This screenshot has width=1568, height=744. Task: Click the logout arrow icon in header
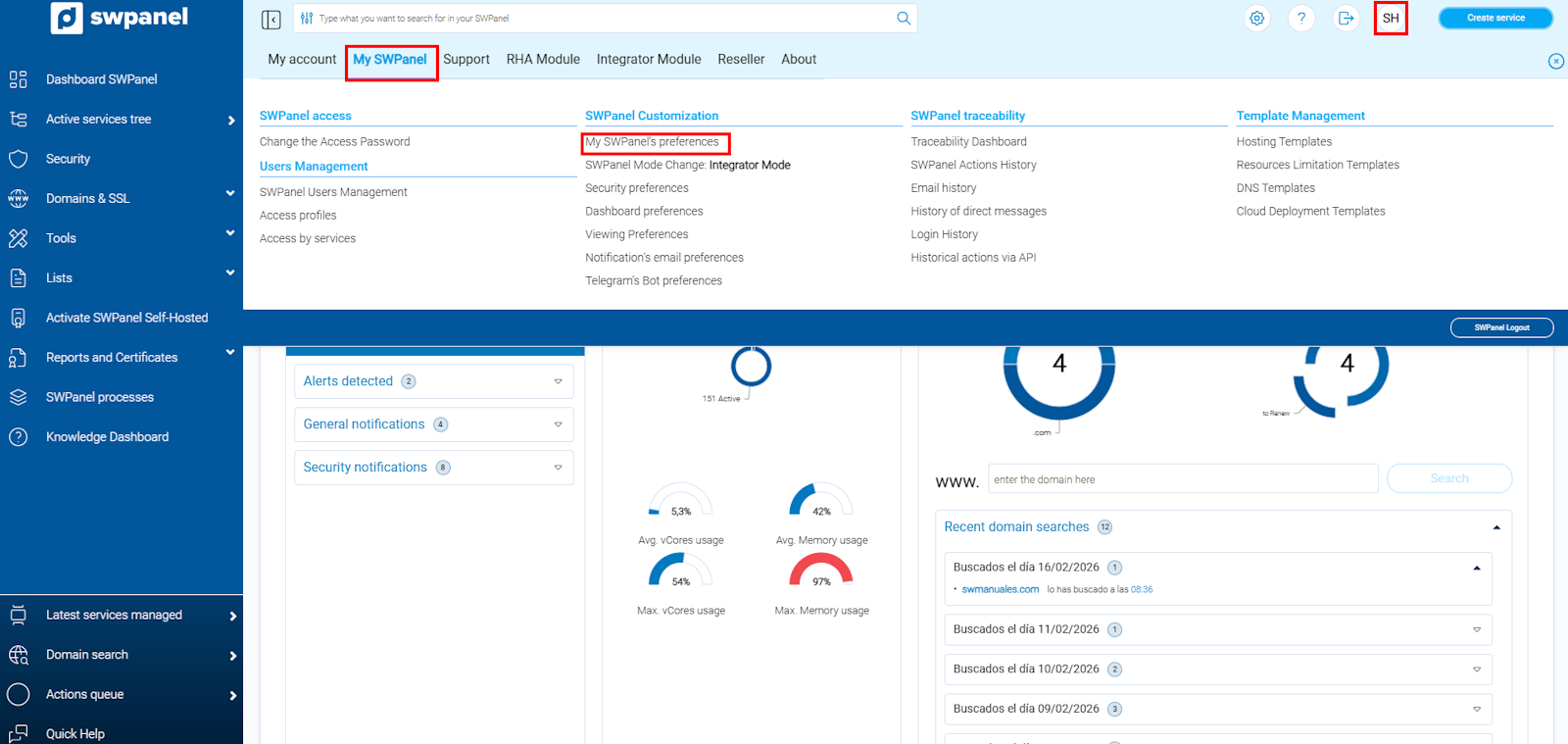point(1346,19)
